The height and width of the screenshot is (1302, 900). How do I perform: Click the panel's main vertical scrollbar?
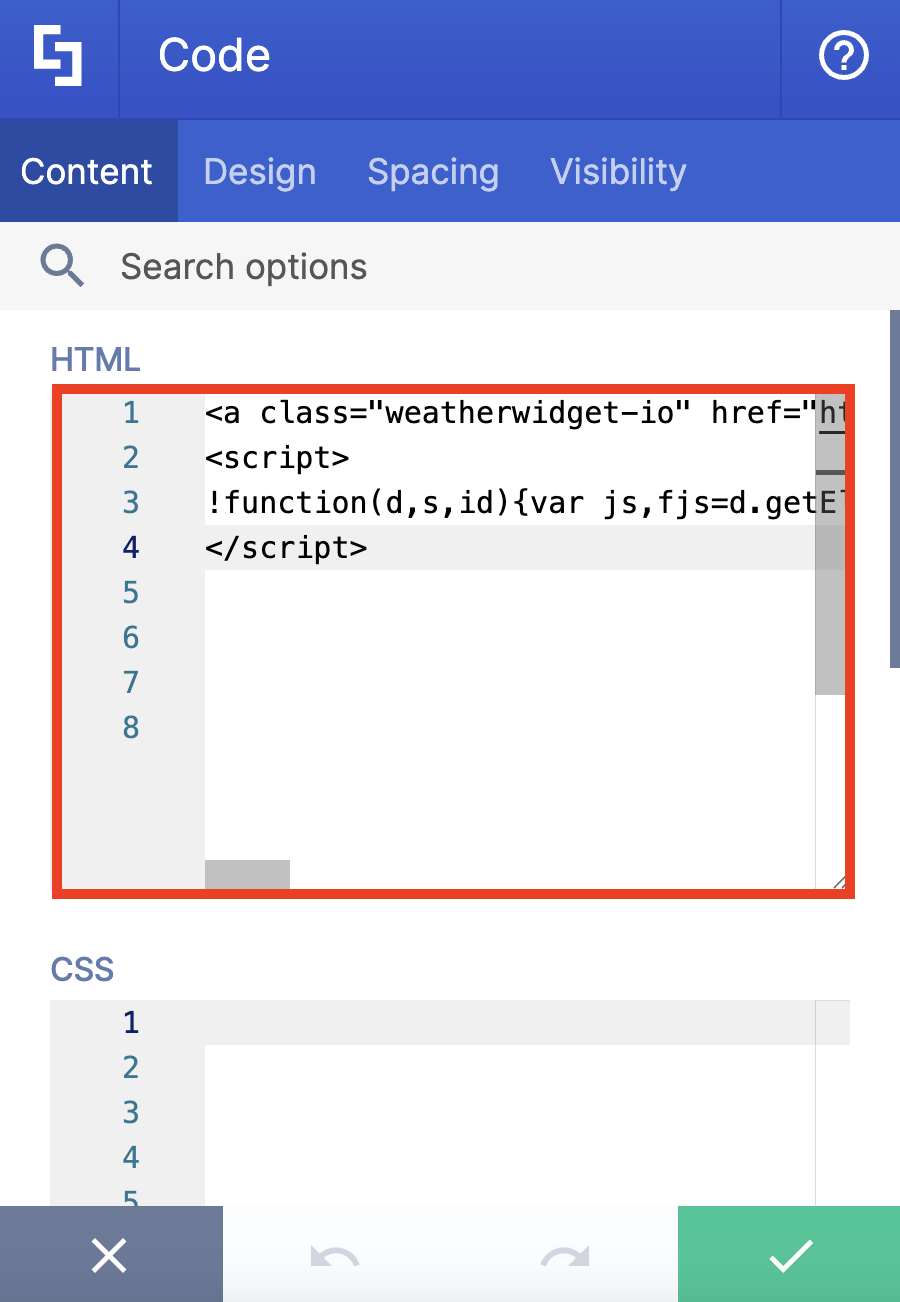coord(895,488)
